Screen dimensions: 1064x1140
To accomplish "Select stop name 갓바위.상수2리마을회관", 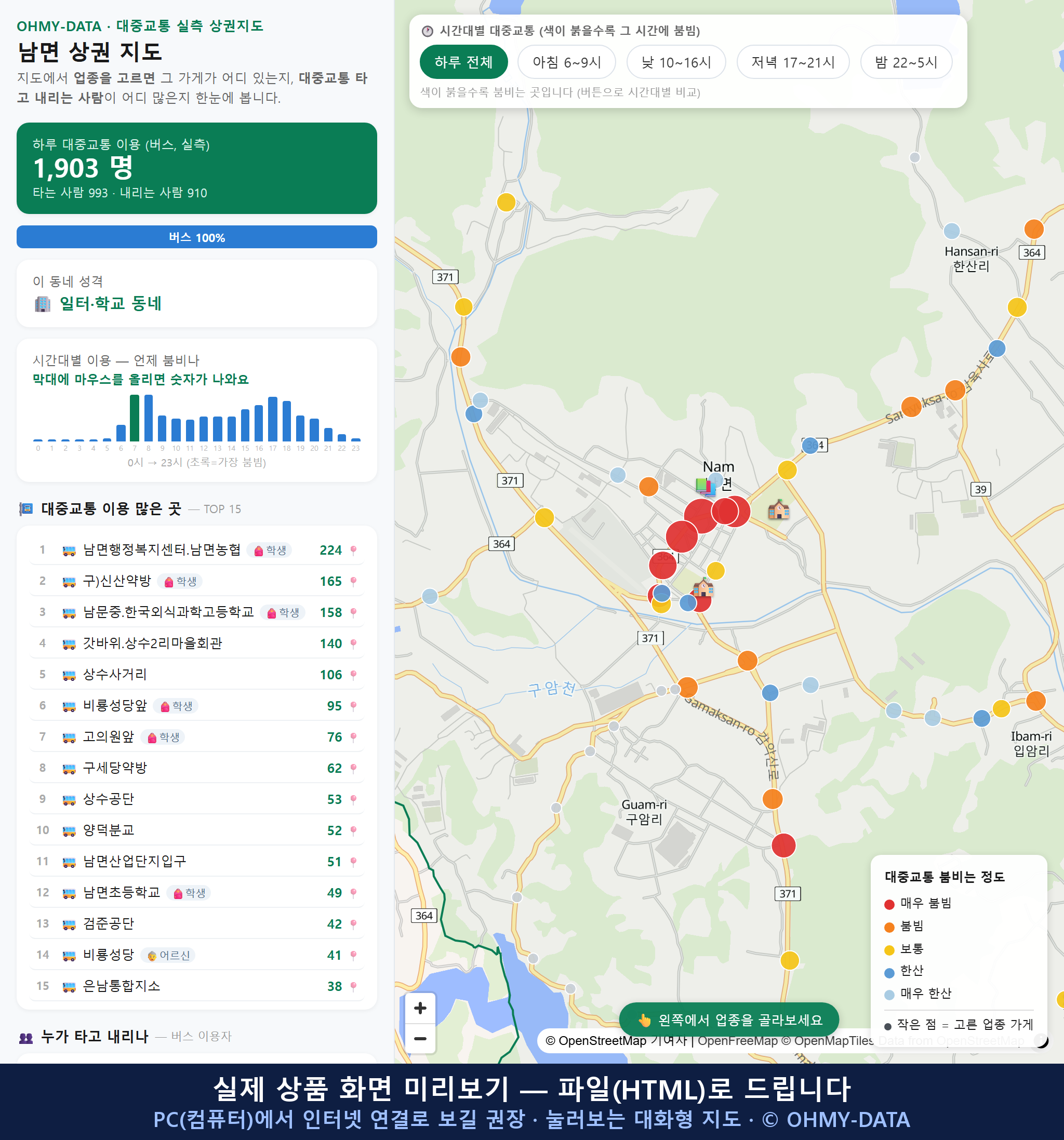I will (x=152, y=644).
